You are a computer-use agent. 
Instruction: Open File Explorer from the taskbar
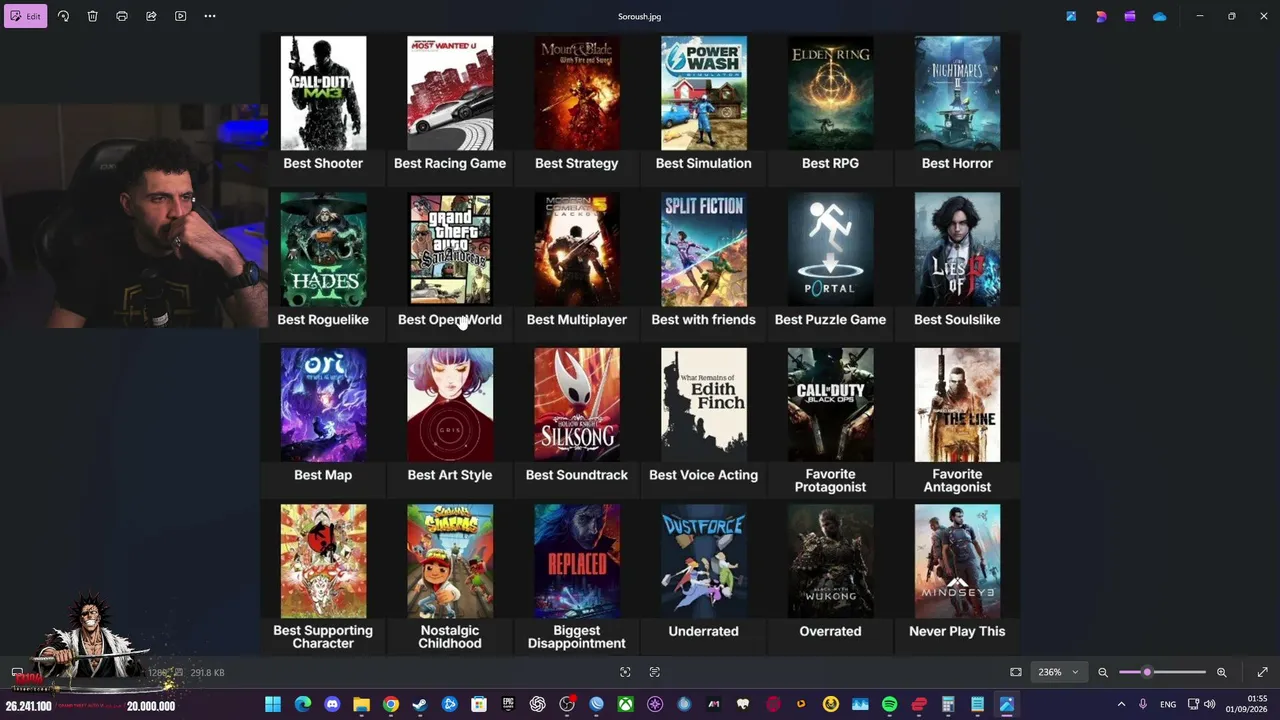pos(361,705)
